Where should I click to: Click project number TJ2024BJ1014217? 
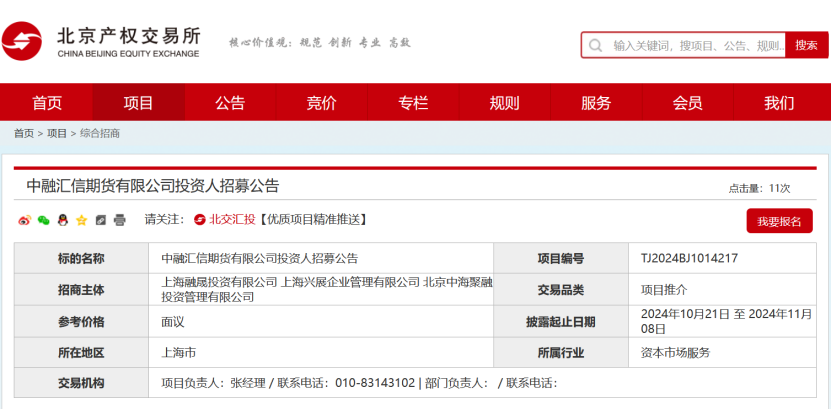pos(689,259)
